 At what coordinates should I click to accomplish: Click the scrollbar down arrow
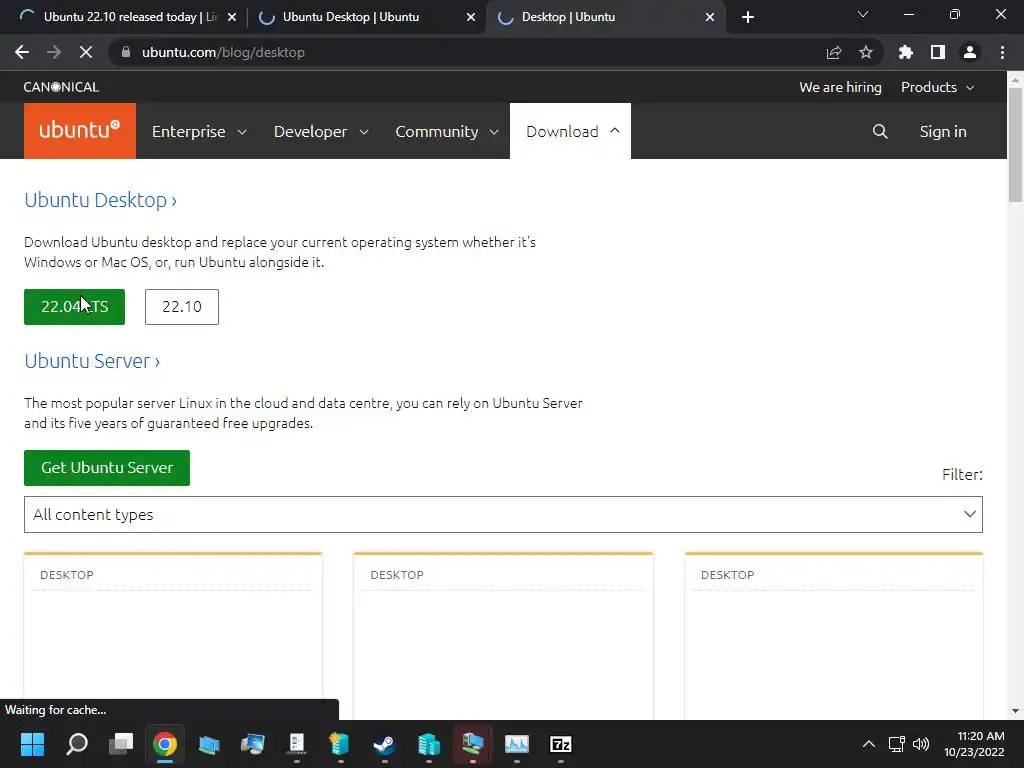click(1015, 711)
